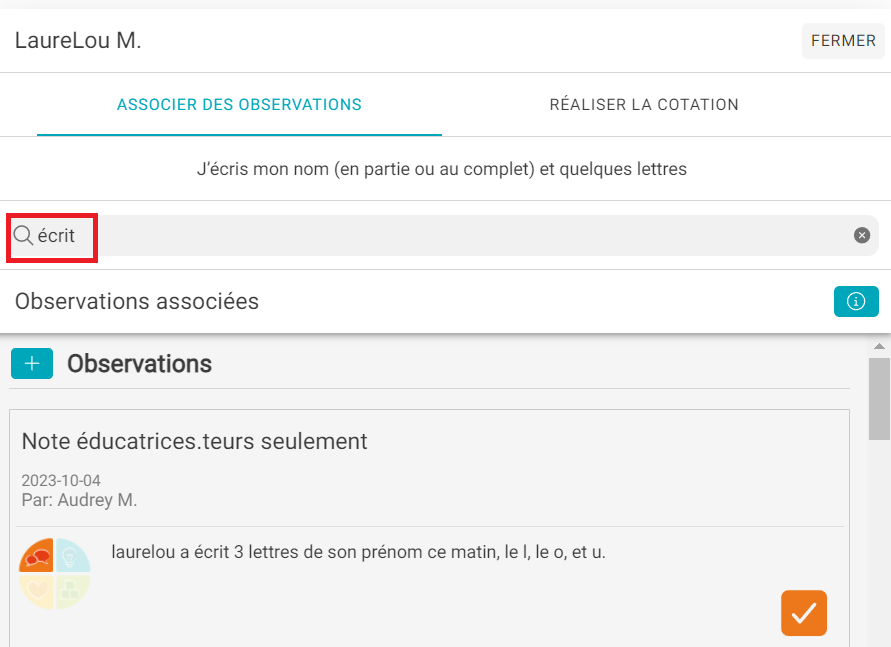
Task: Select the yellow heart quadrant icon
Action: 37,591
